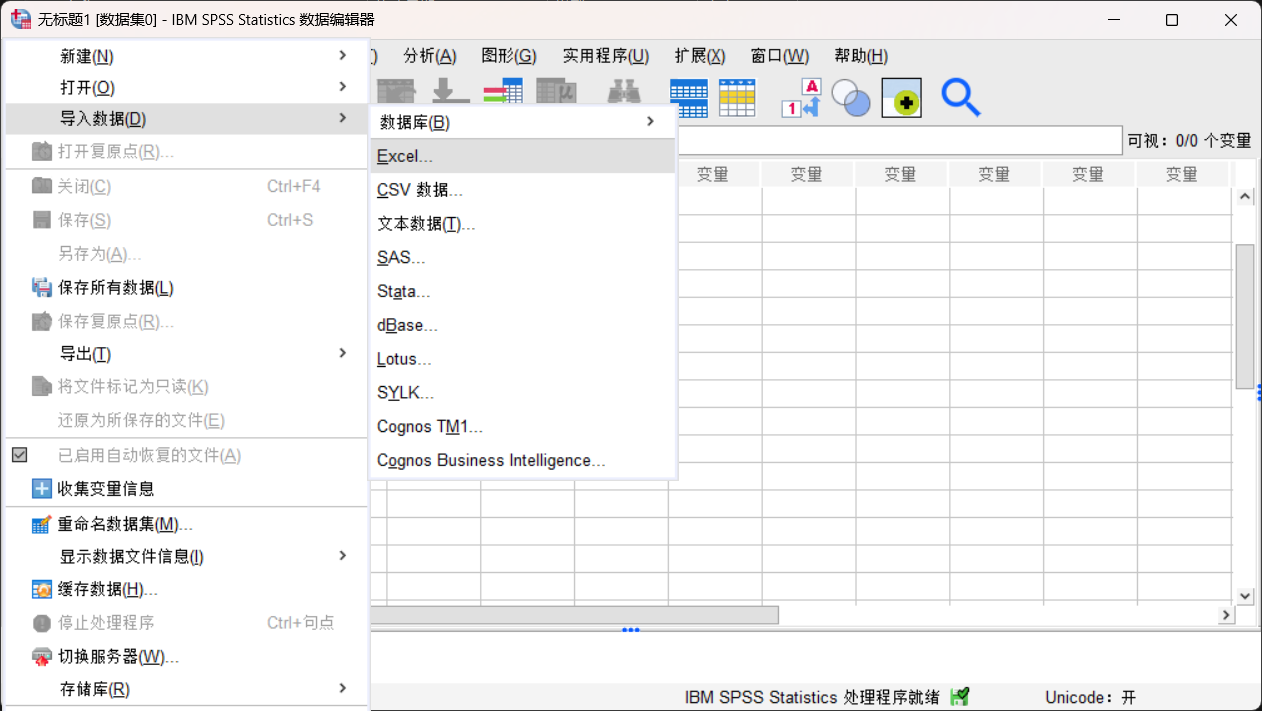Click Unicode：开 status text

[1091, 697]
